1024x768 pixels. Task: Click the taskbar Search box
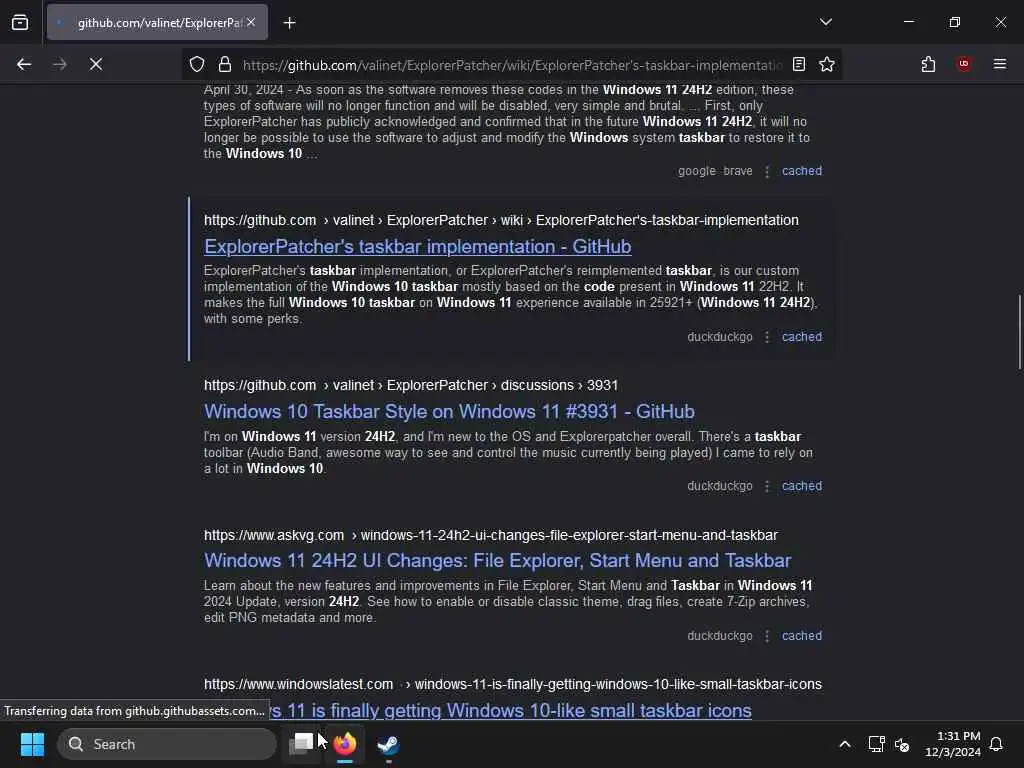pos(167,744)
